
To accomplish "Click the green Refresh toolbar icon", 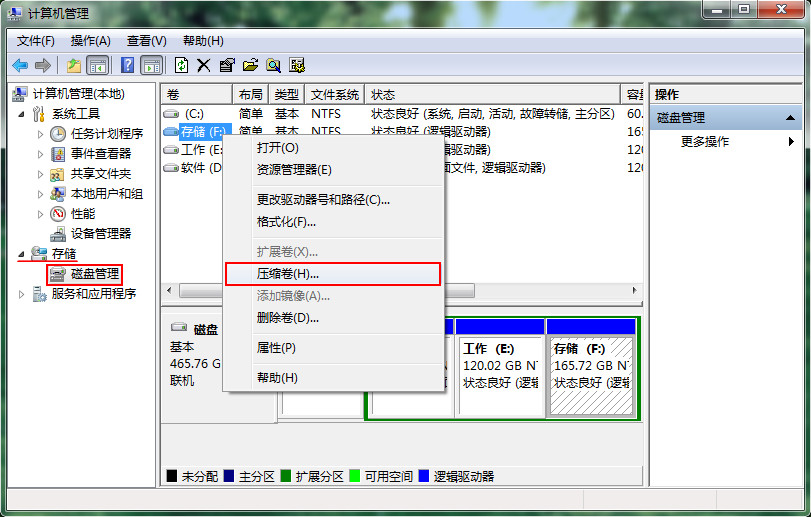I will pyautogui.click(x=181, y=65).
